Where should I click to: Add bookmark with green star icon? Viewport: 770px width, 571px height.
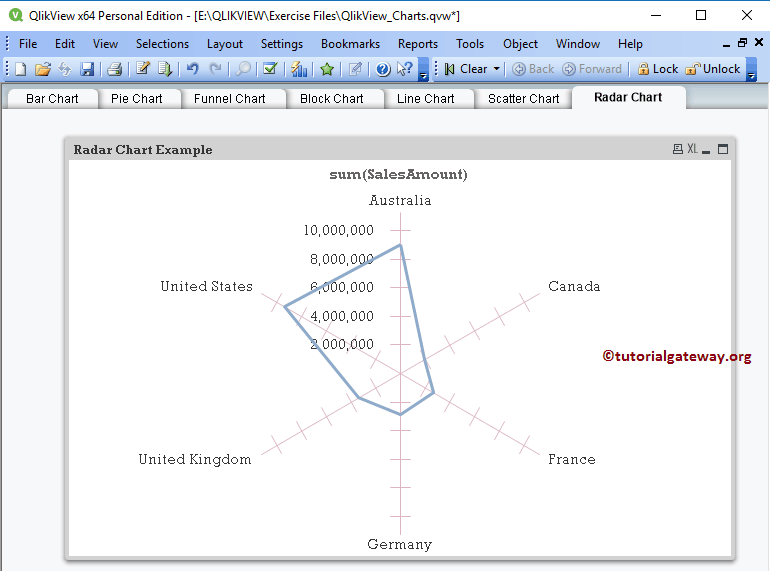[327, 69]
